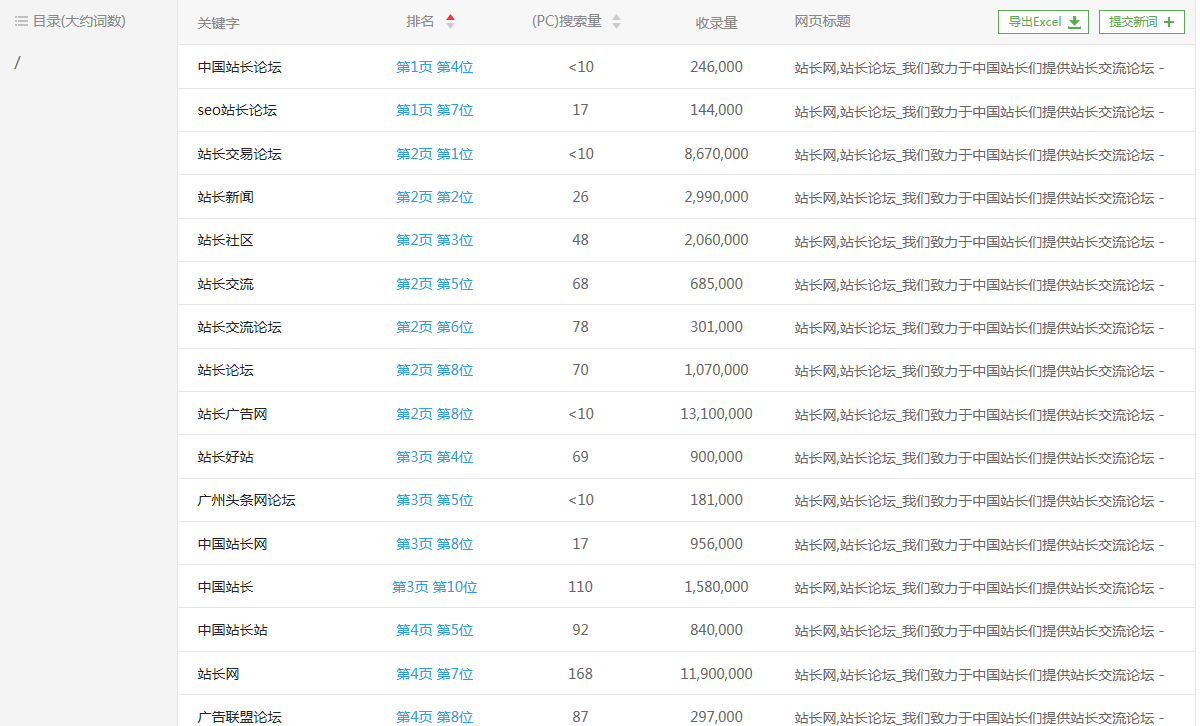This screenshot has height=726, width=1200.
Task: Sort by (PC)搜索量 using its arrow icon
Action: tap(616, 22)
